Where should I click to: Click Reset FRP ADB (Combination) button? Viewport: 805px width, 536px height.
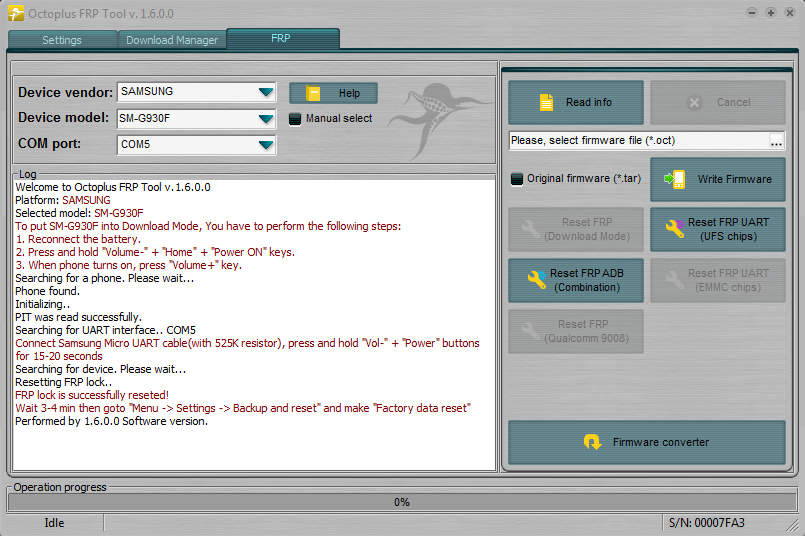tap(576, 280)
